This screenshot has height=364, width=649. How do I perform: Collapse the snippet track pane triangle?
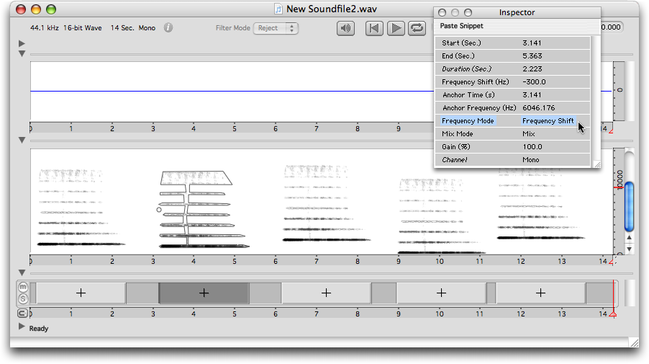(x=22, y=273)
